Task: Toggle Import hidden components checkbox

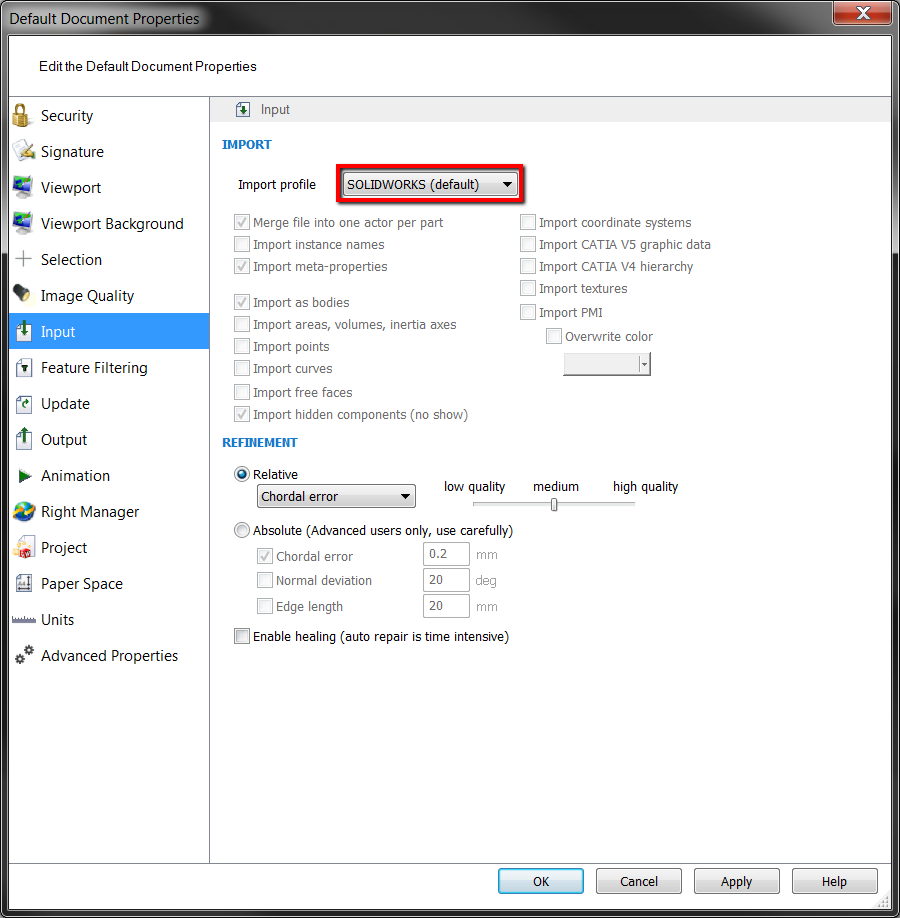Action: click(242, 415)
